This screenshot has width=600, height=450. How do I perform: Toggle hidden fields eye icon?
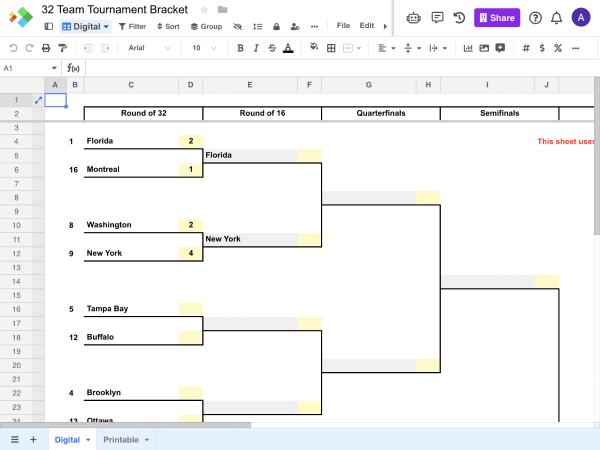[238, 26]
